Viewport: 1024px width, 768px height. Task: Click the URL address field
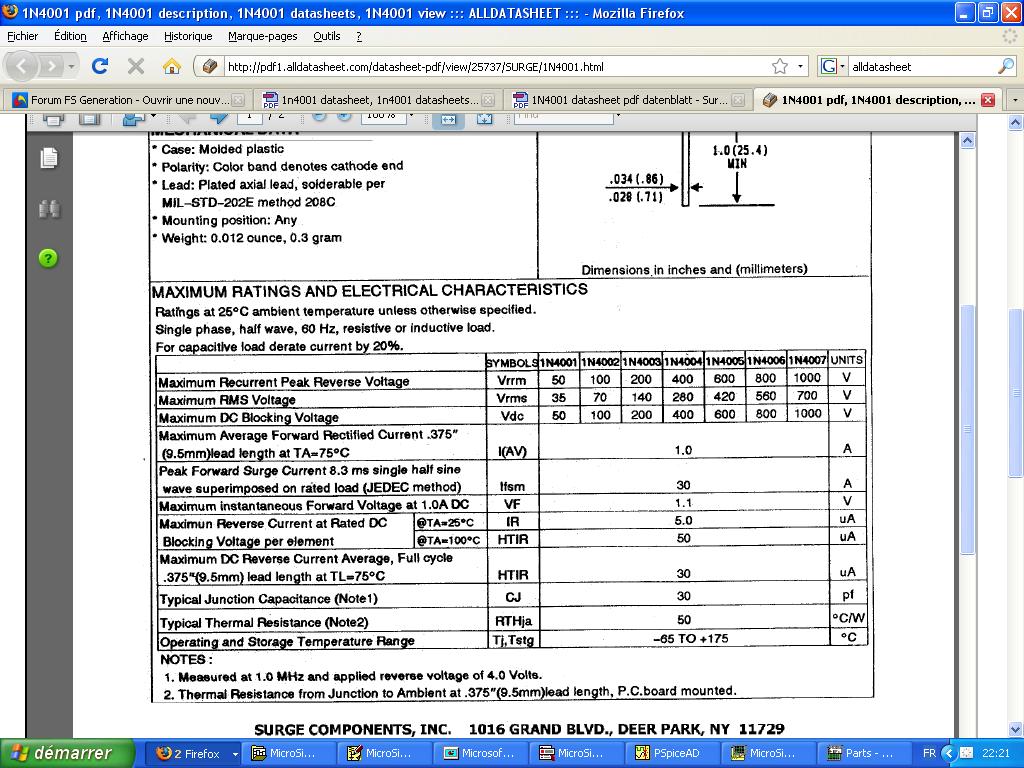pyautogui.click(x=496, y=66)
